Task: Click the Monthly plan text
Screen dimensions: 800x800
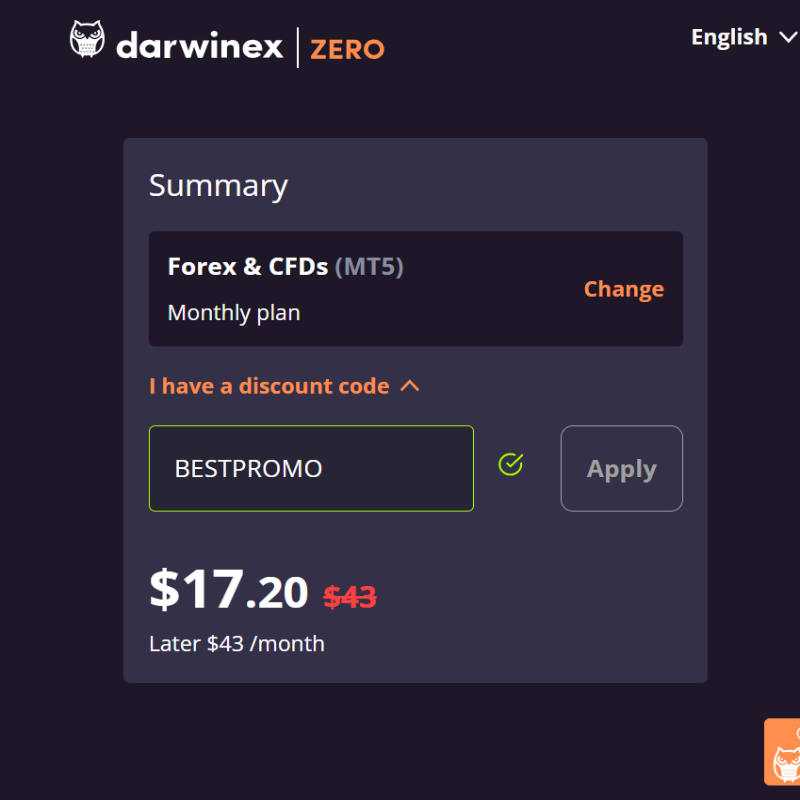Action: click(x=234, y=313)
